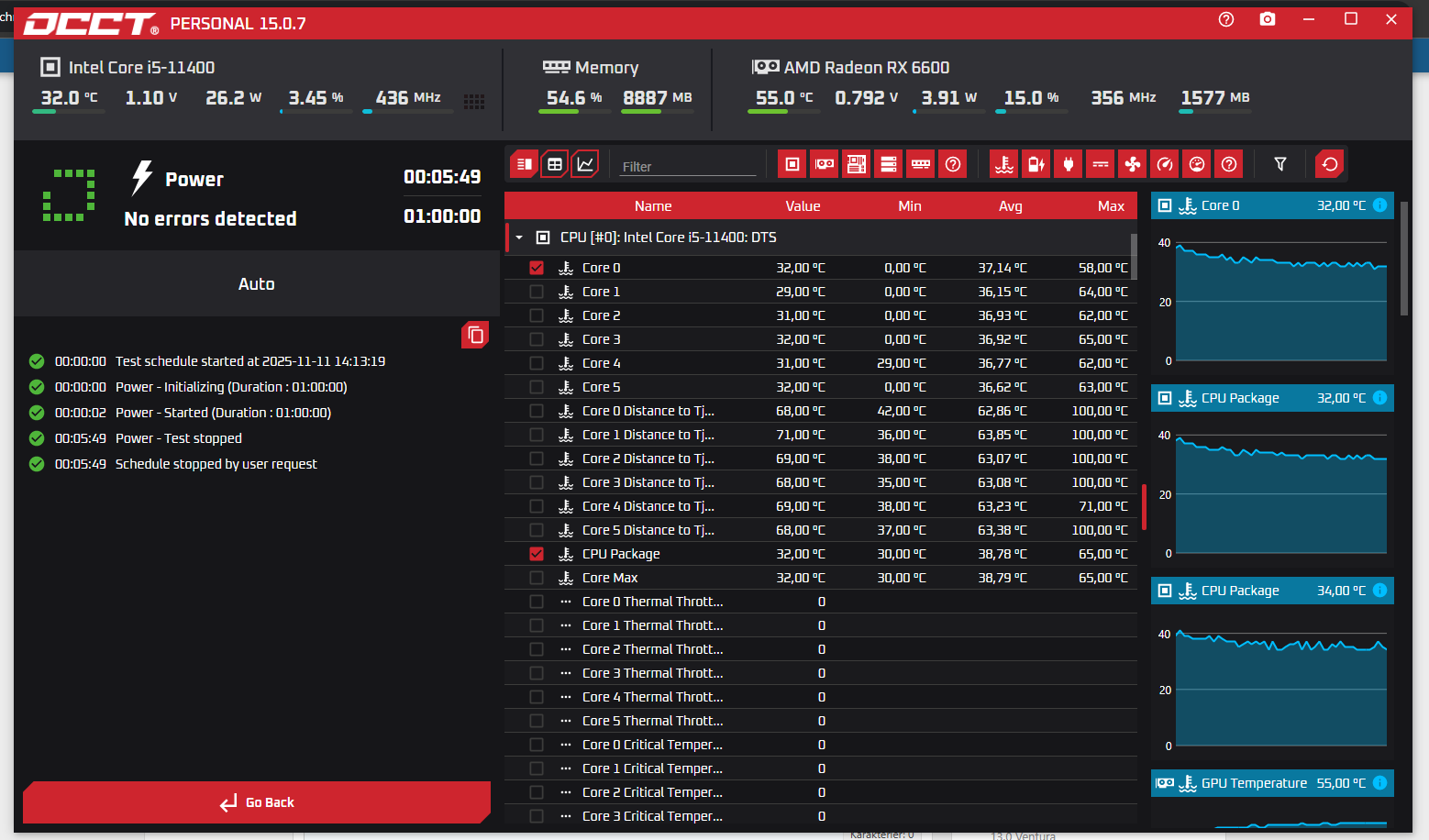Viewport: 1429px width, 840px height.
Task: Open info for Core 0 graph
Action: (1379, 205)
